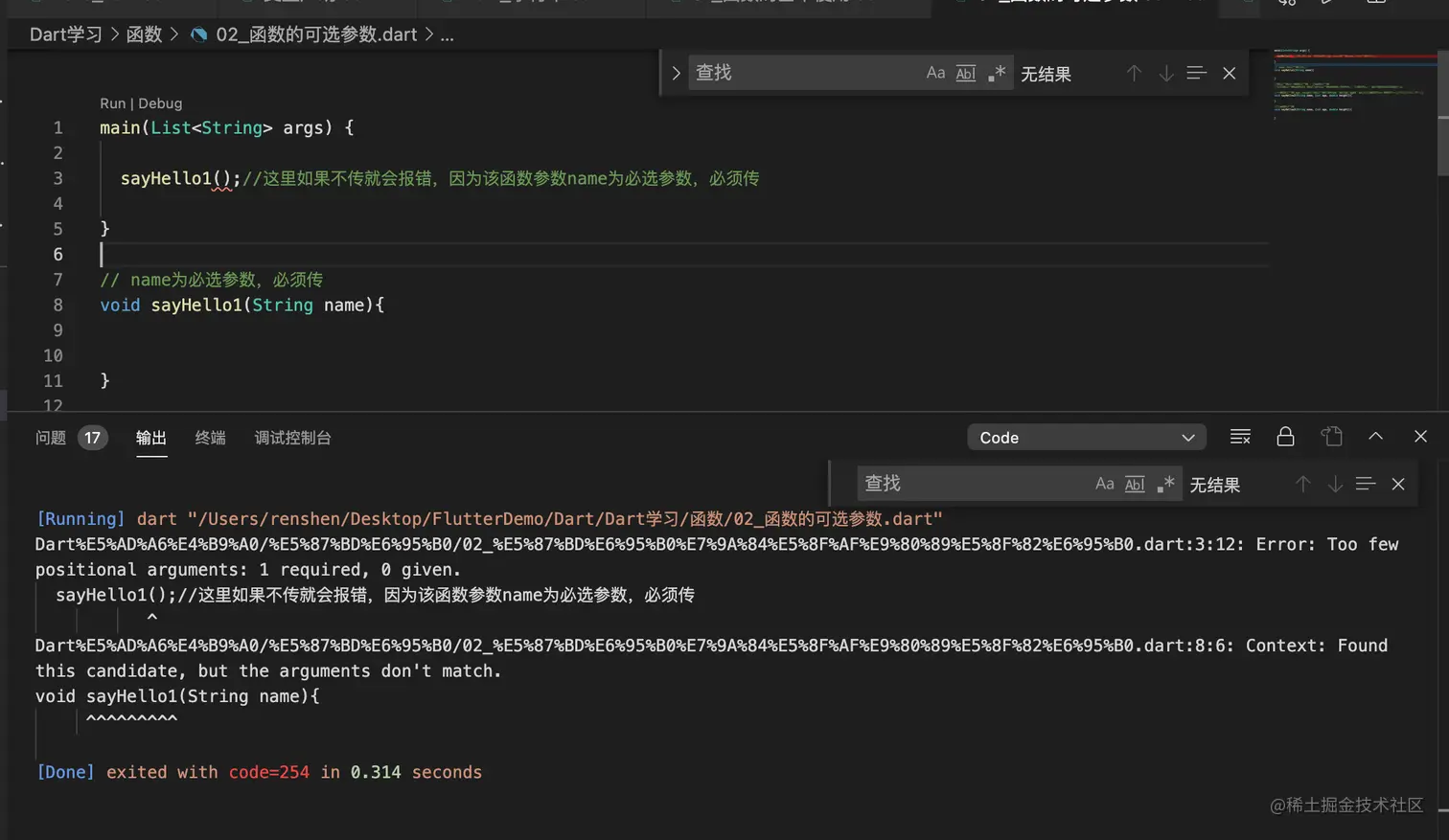The height and width of the screenshot is (840, 1449).
Task: Expand replace toggle in editor find widget
Action: 676,73
